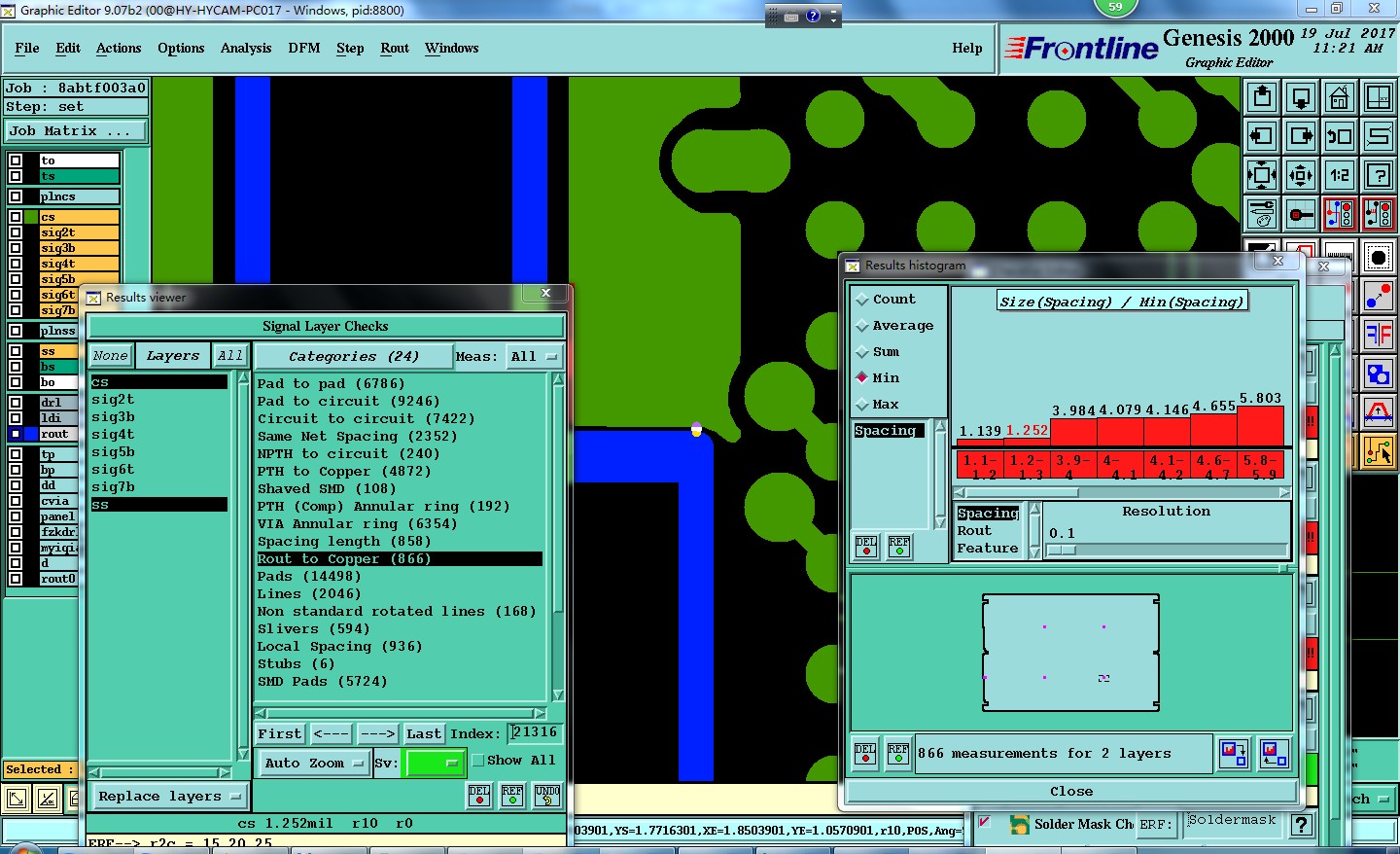Click DEL icon in Results viewer bottom
Viewport: 1400px width, 854px height.
(479, 796)
